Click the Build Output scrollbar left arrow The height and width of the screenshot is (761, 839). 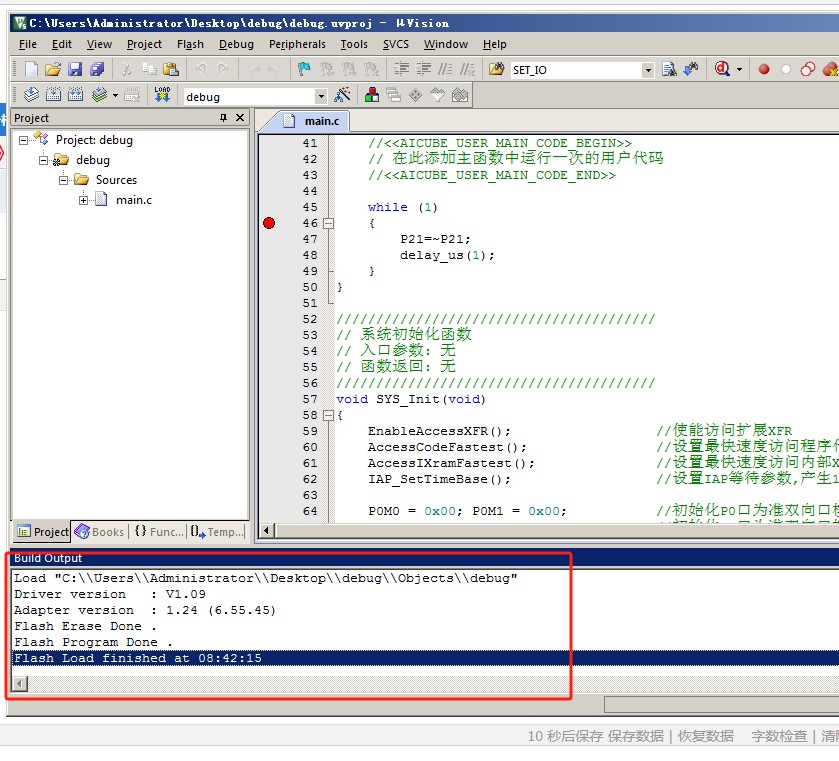[20, 683]
